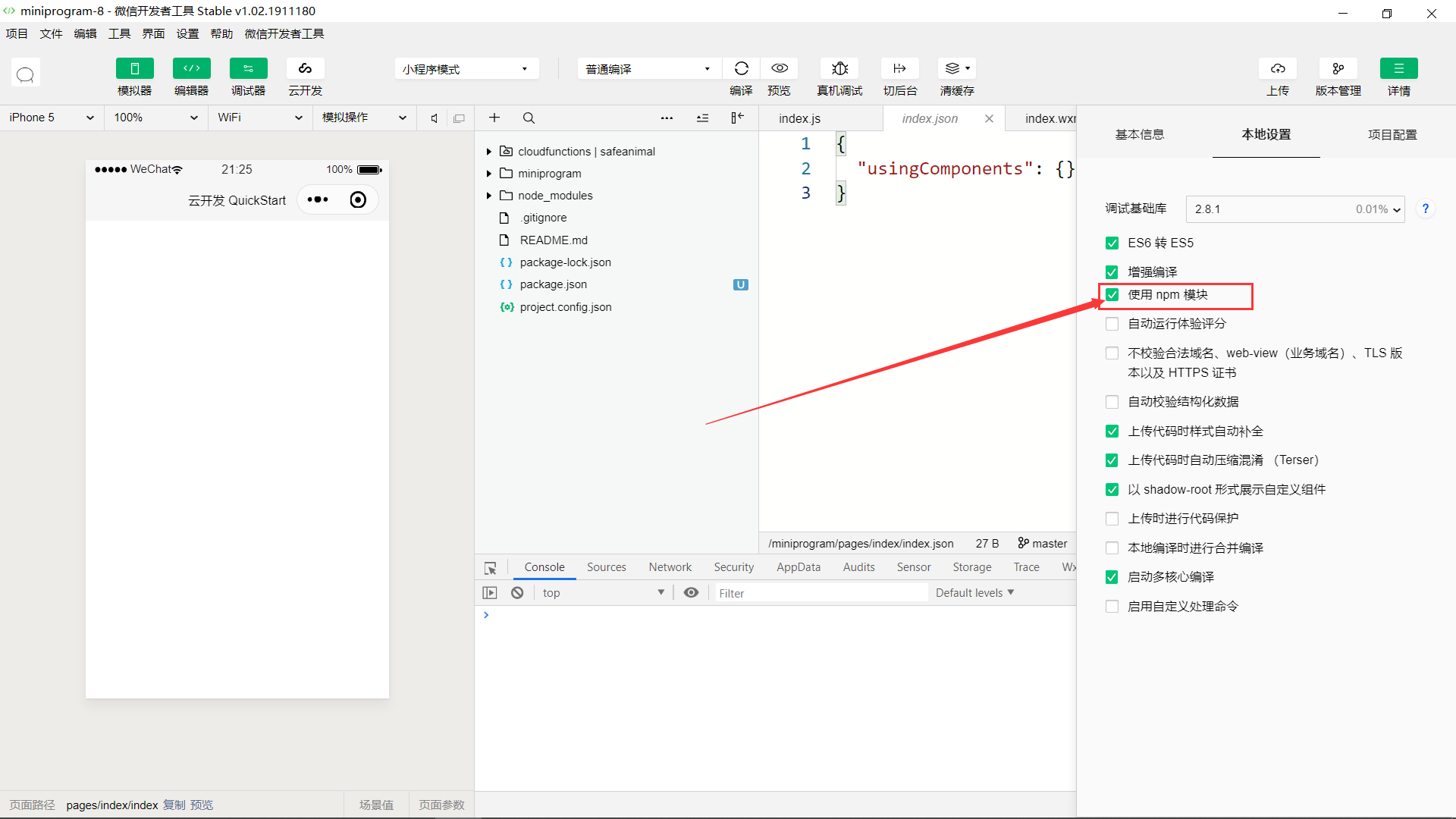
Task: Clear the console with the block icon
Action: point(517,593)
